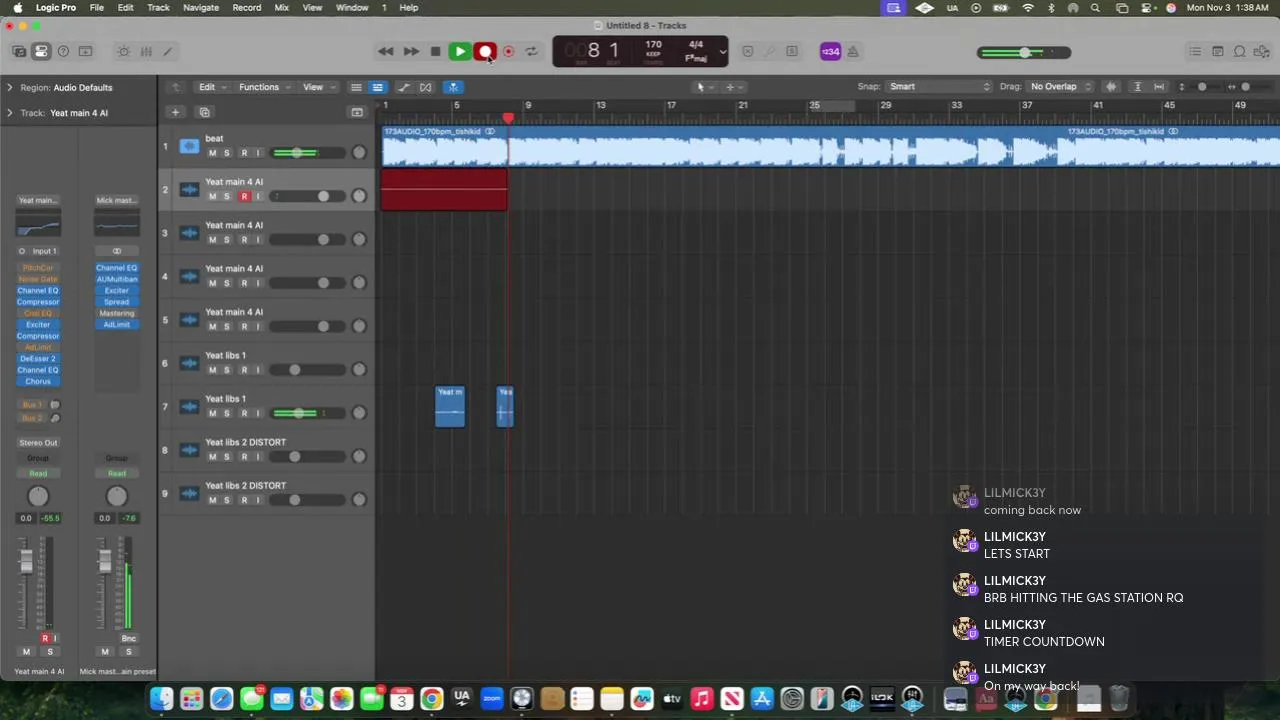The width and height of the screenshot is (1280, 720).
Task: Mute track 7 Yeat libs 1
Action: pyautogui.click(x=212, y=413)
